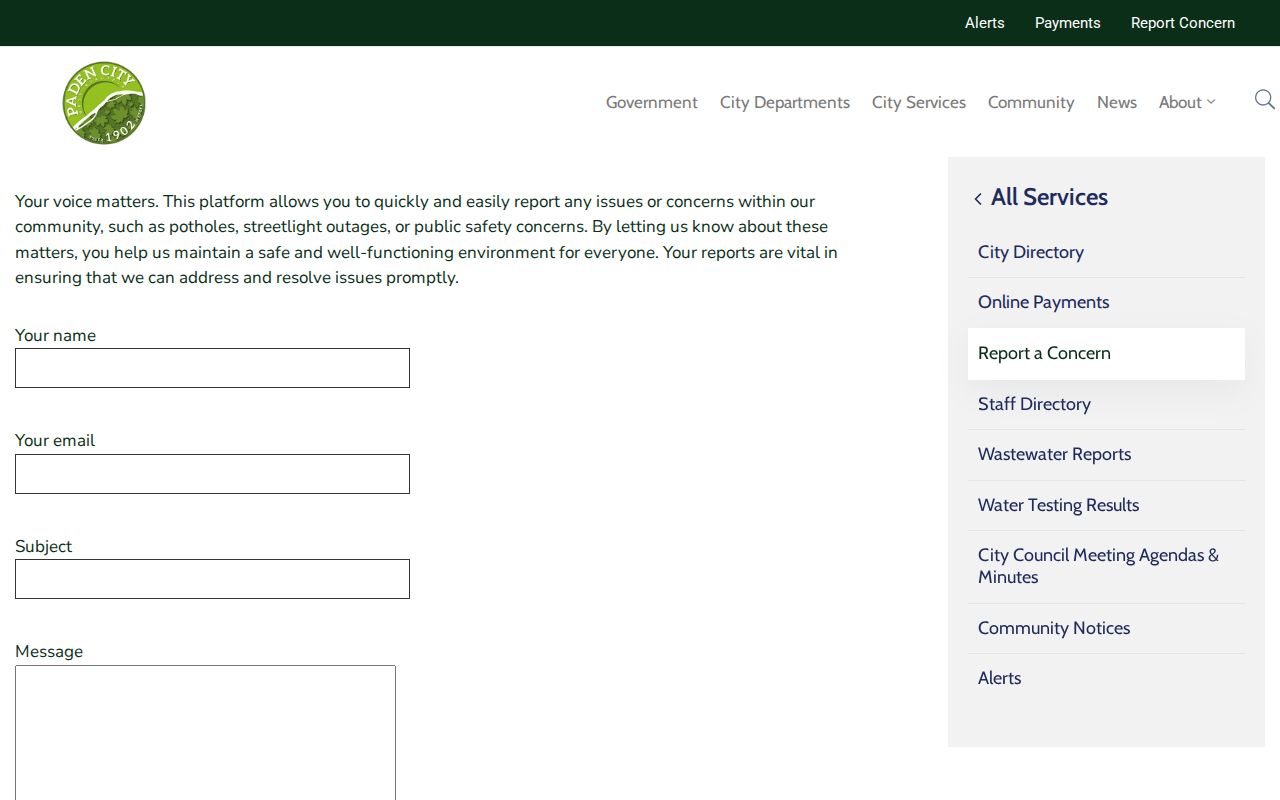The height and width of the screenshot is (800, 1280).
Task: Click the Message label
Action: 49,651
